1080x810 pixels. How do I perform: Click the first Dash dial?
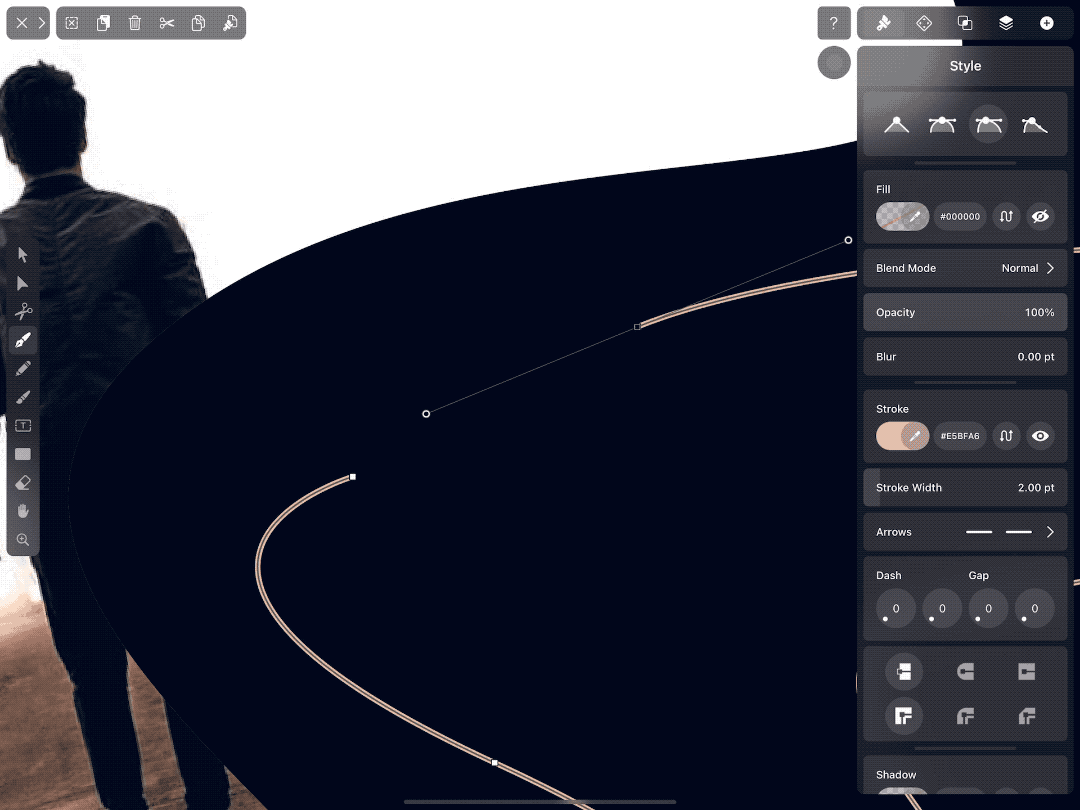pos(896,608)
